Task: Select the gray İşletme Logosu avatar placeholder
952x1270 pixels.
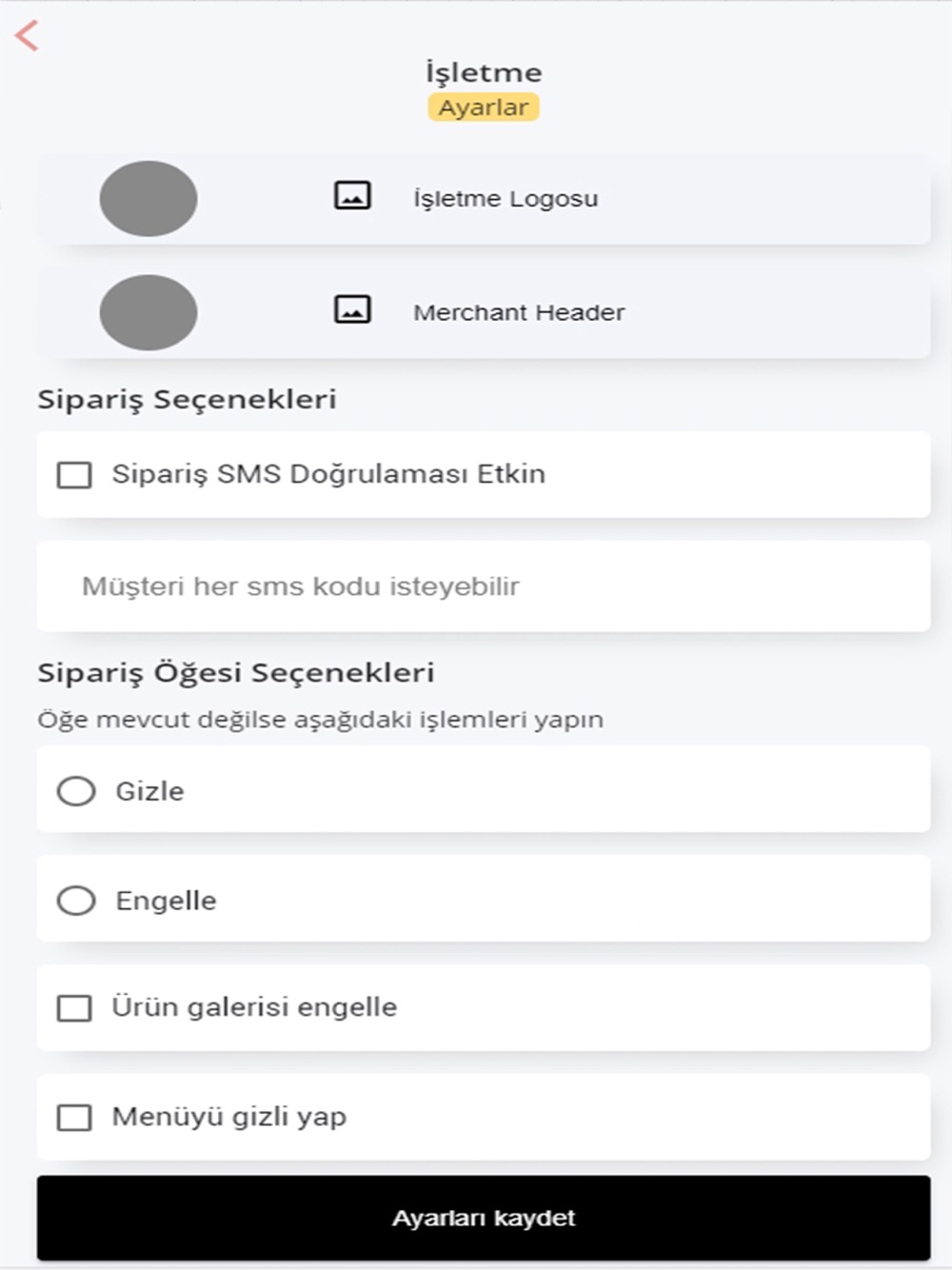Action: point(149,198)
